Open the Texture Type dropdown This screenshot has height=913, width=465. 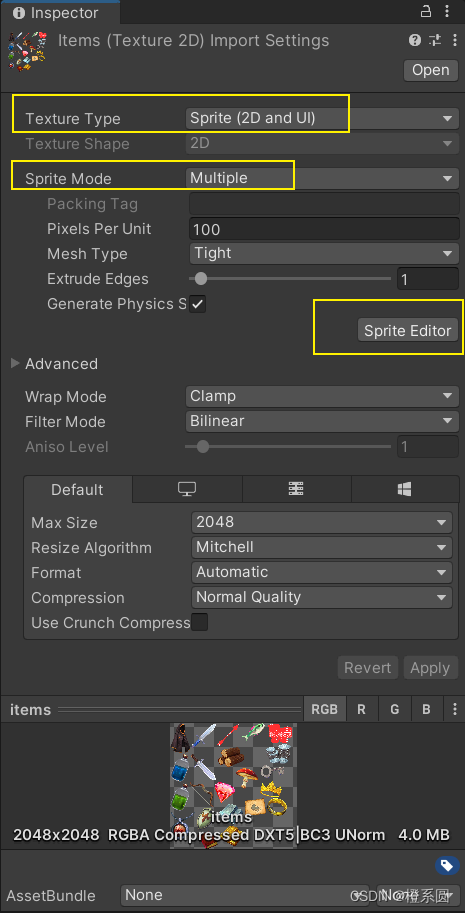(x=322, y=118)
